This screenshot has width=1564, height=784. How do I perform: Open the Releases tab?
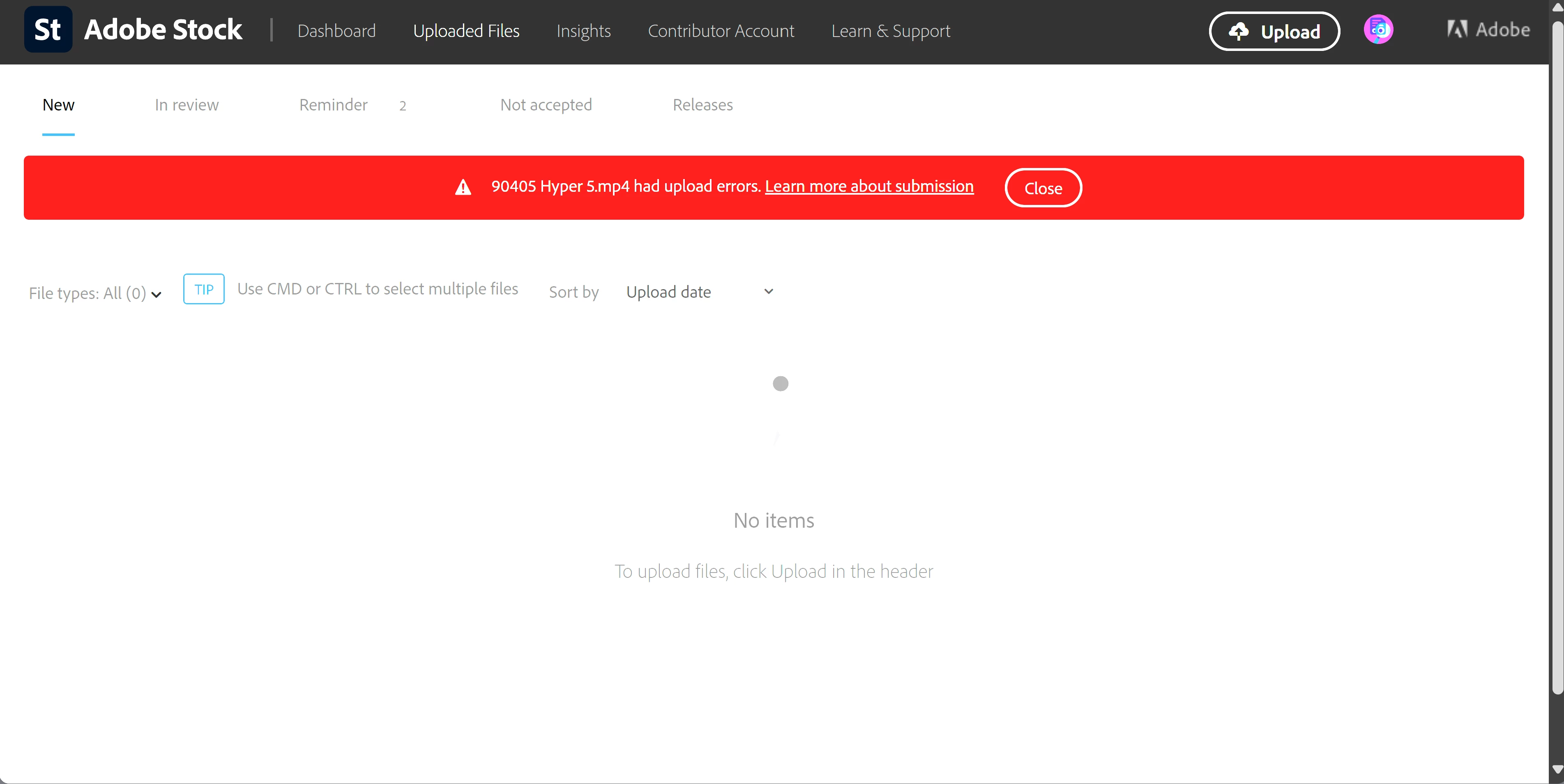pyautogui.click(x=703, y=105)
